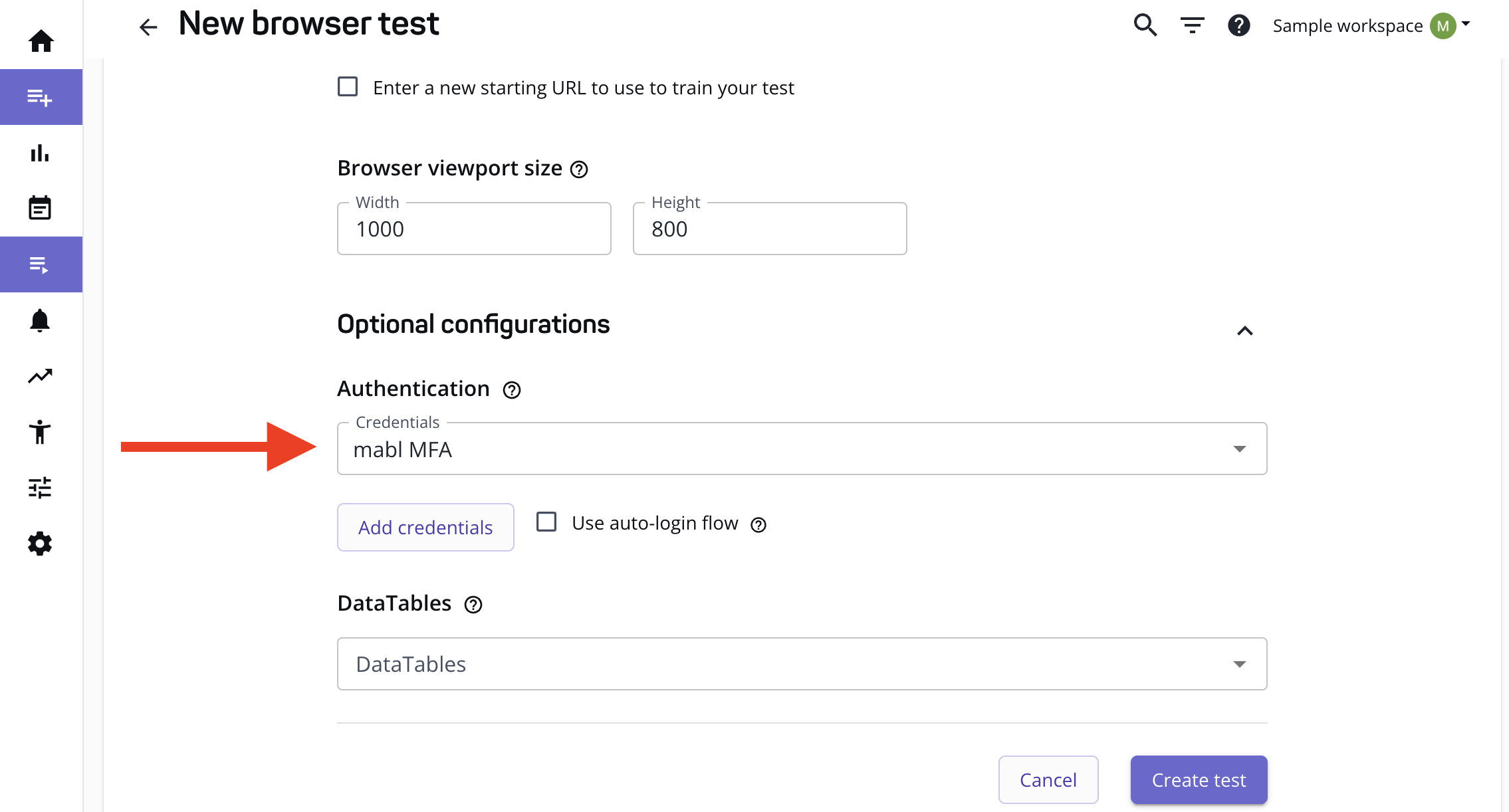Viewport: 1509px width, 812px height.
Task: Create a new test from the sidebar
Action: (x=41, y=97)
